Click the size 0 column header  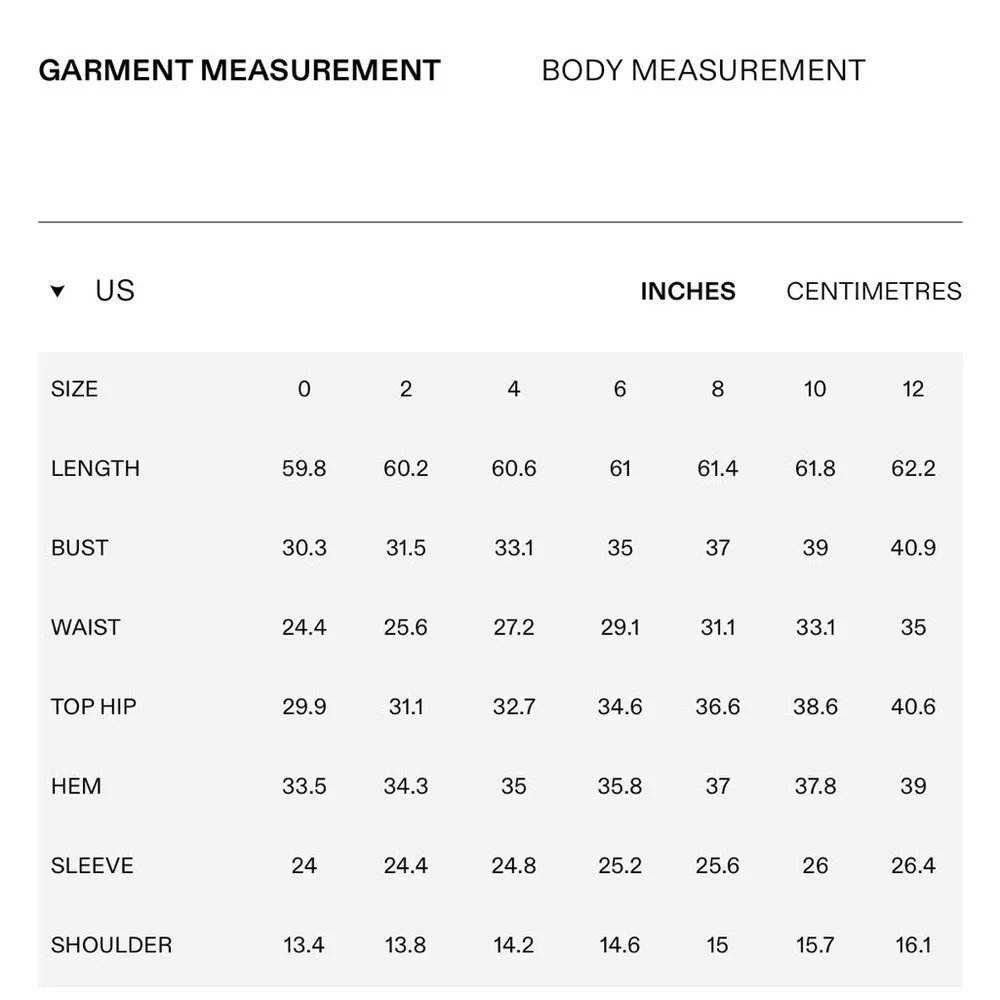(x=304, y=389)
